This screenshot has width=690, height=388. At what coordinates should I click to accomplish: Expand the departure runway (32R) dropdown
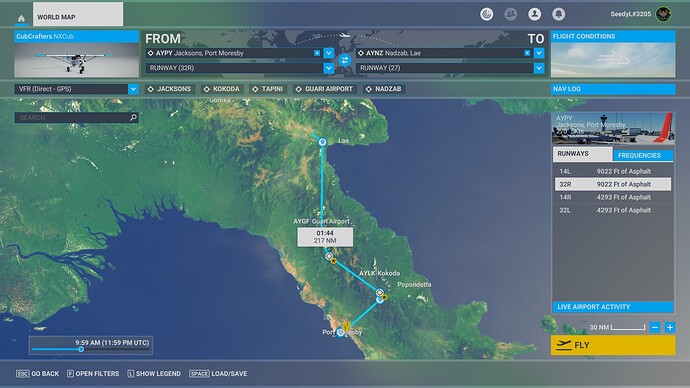coord(329,68)
